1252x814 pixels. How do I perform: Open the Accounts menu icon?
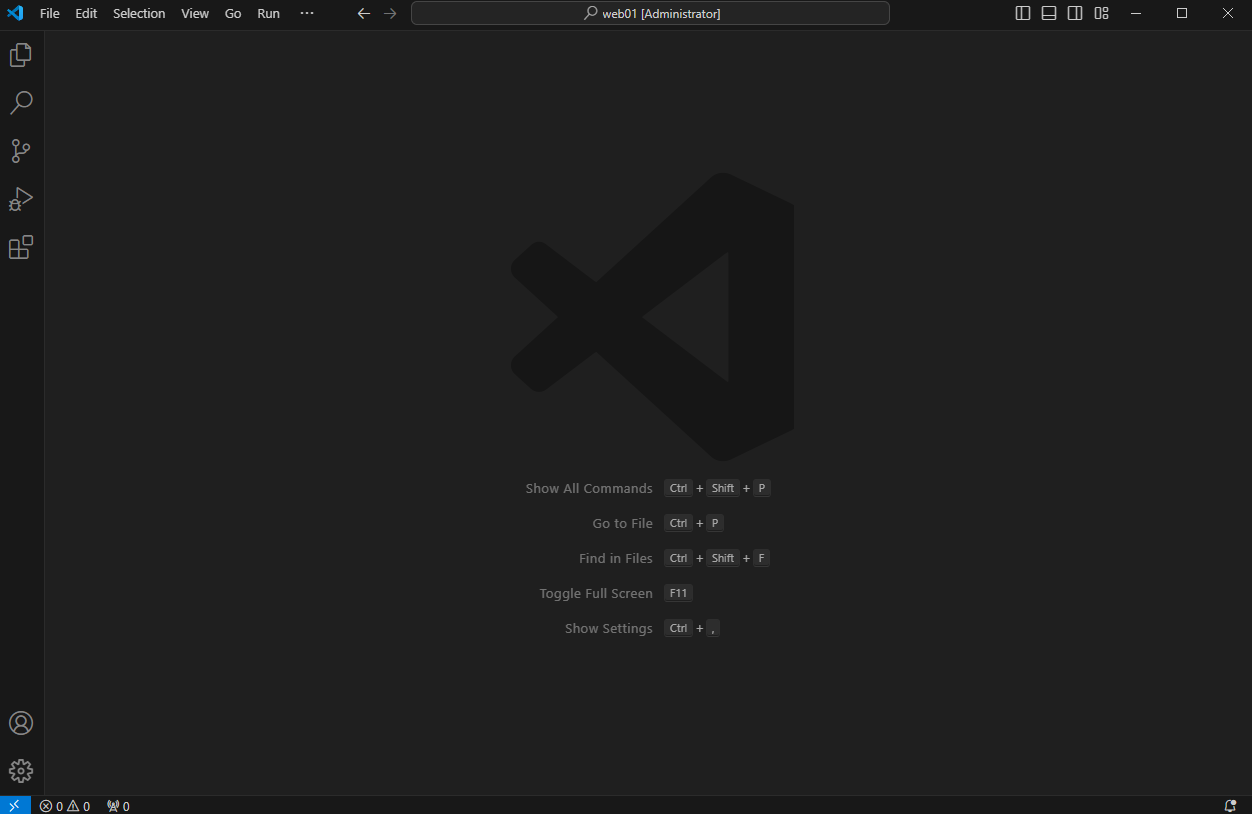21,723
